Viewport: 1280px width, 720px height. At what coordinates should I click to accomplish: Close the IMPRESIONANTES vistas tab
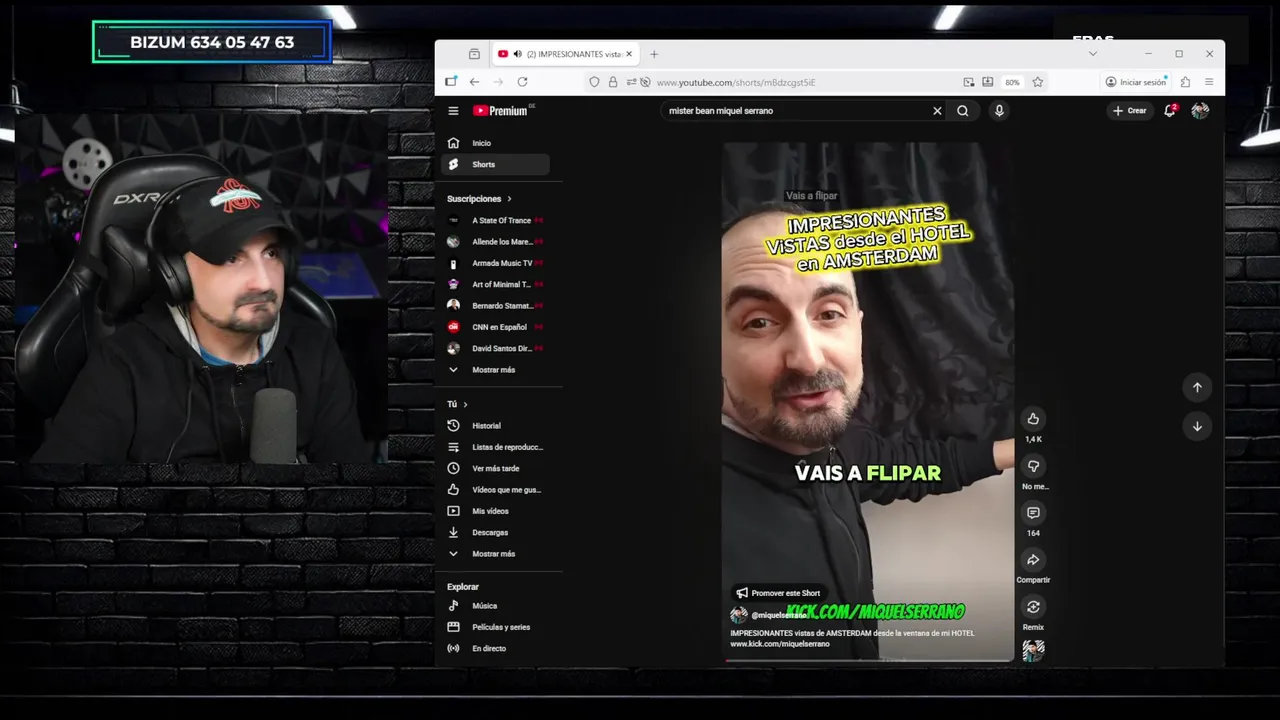point(629,54)
